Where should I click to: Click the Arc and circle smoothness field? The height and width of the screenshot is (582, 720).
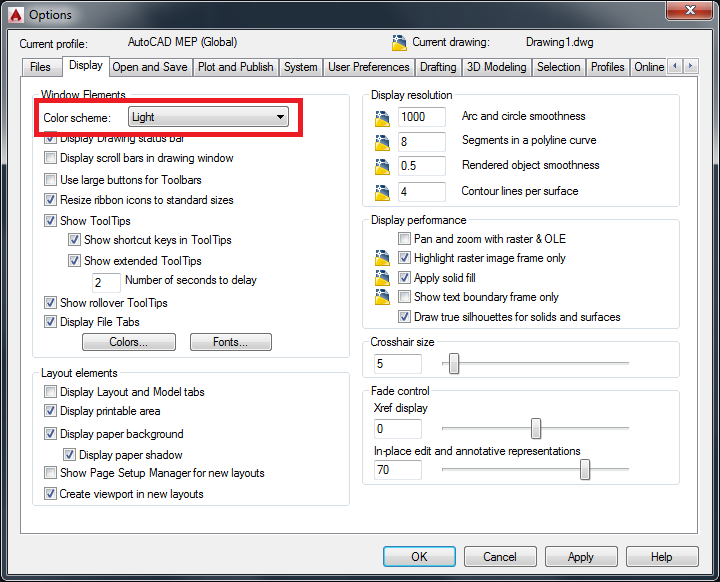[x=422, y=117]
